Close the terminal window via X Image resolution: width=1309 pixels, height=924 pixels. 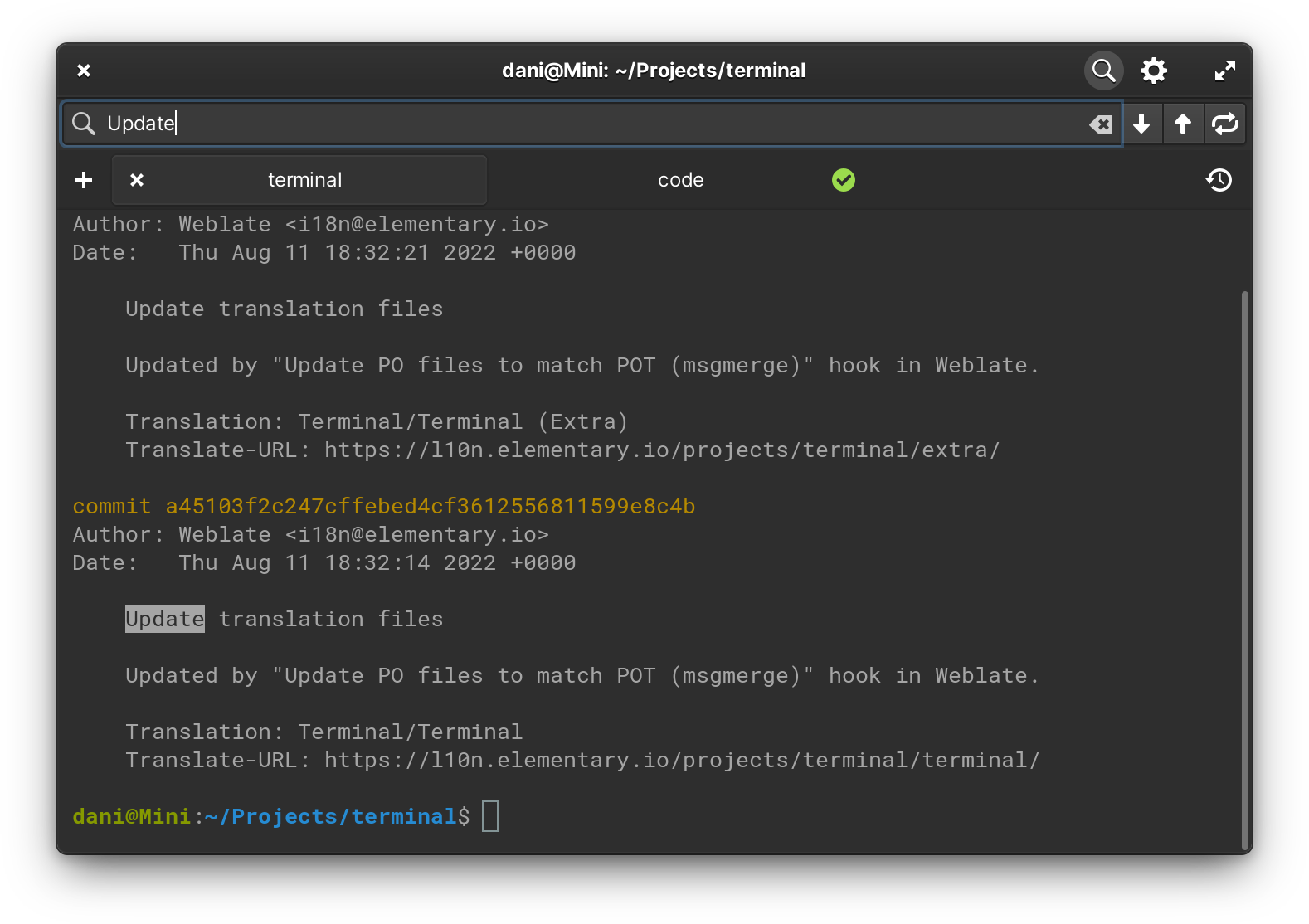click(84, 71)
